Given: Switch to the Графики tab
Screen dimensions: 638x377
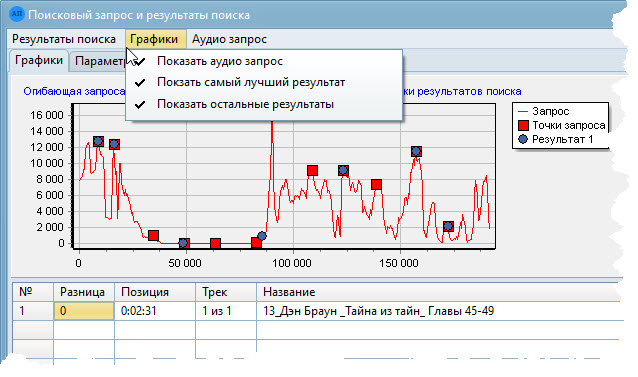Looking at the screenshot, I should point(39,61).
